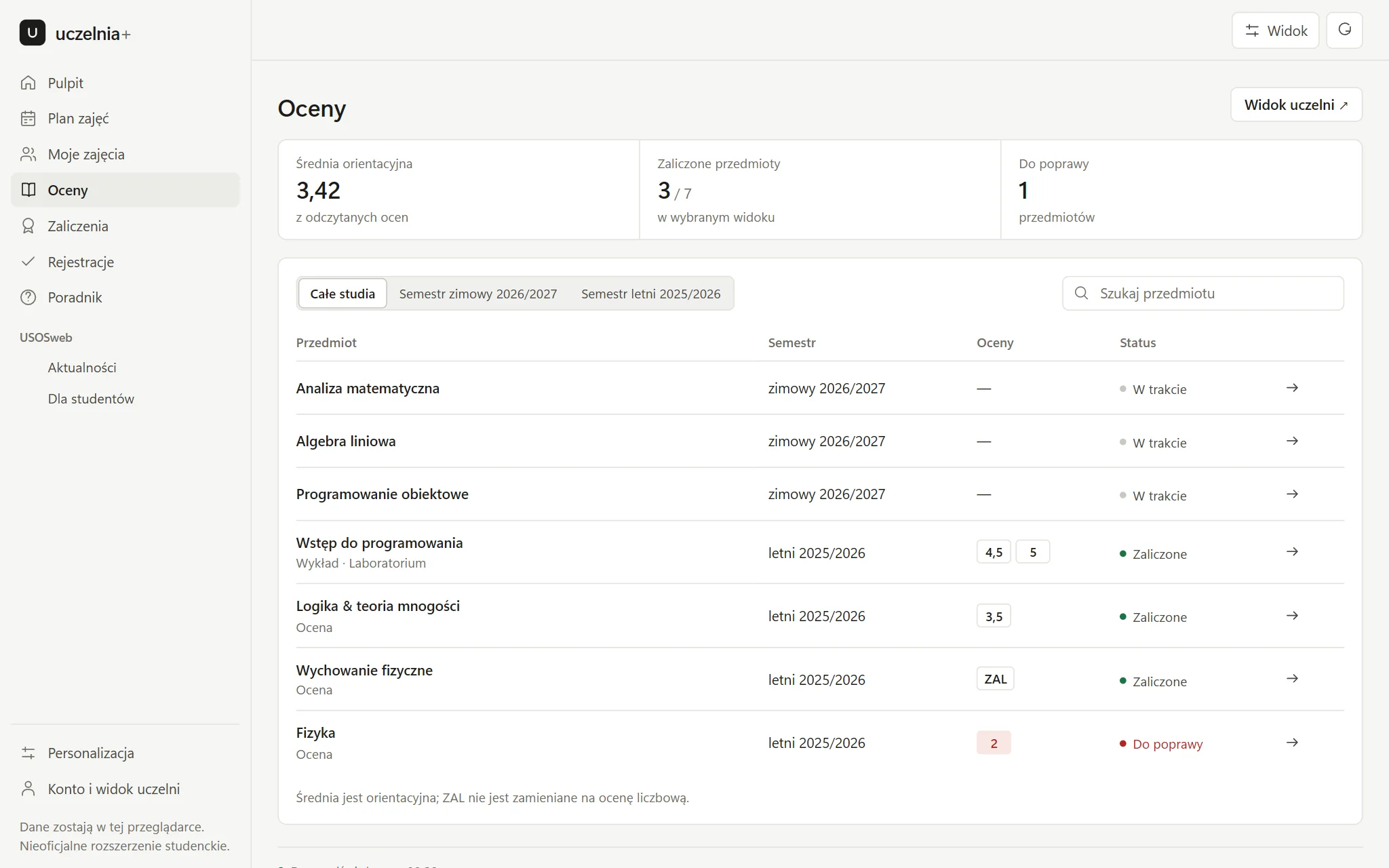
Task: Click the uczelnia+ logo icon
Action: click(x=33, y=33)
